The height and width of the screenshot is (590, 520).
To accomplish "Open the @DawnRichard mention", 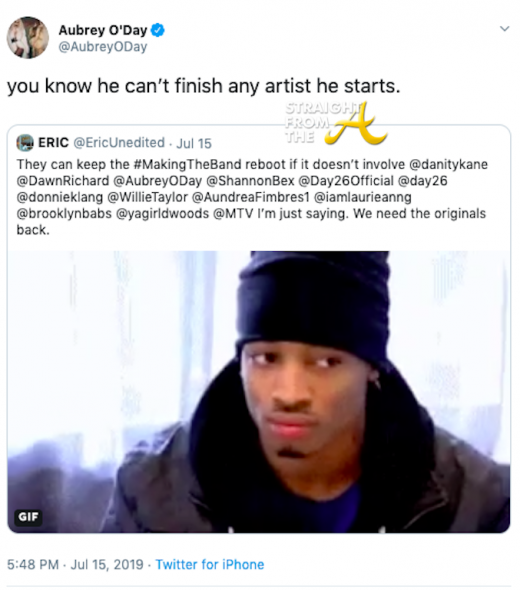I will click(63, 181).
